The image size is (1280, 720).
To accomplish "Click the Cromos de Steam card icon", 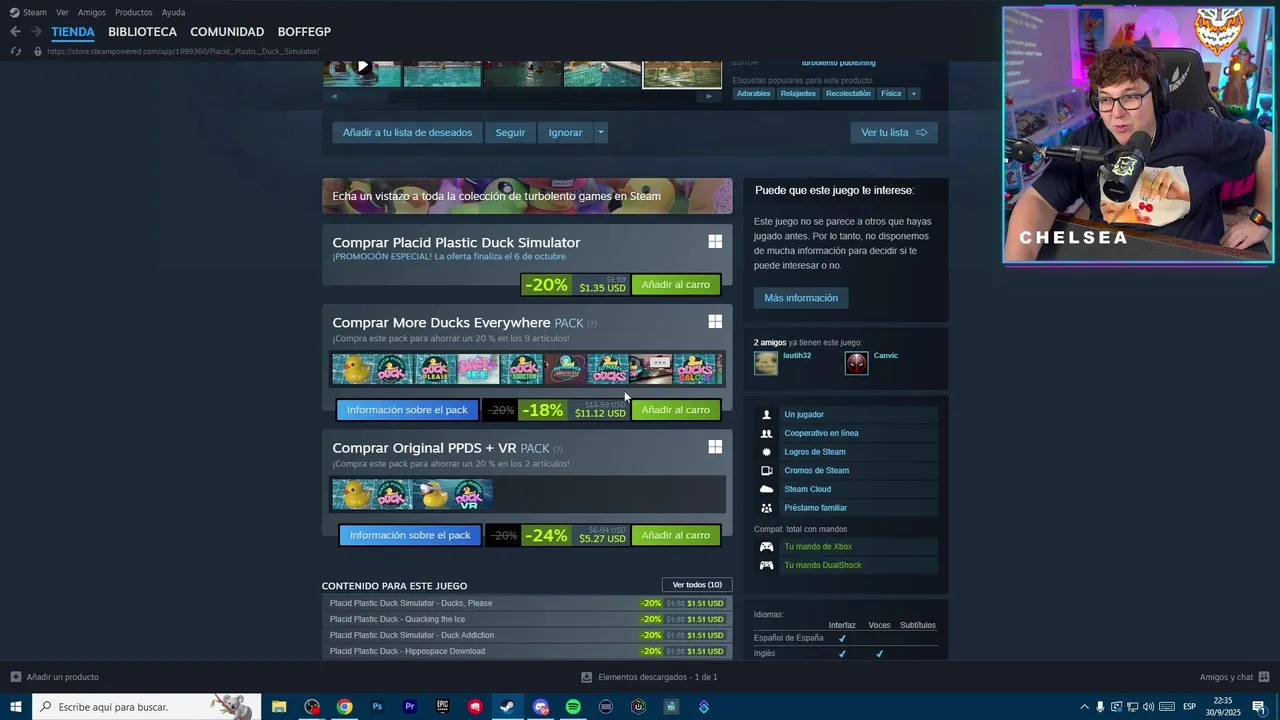I will pos(766,471).
